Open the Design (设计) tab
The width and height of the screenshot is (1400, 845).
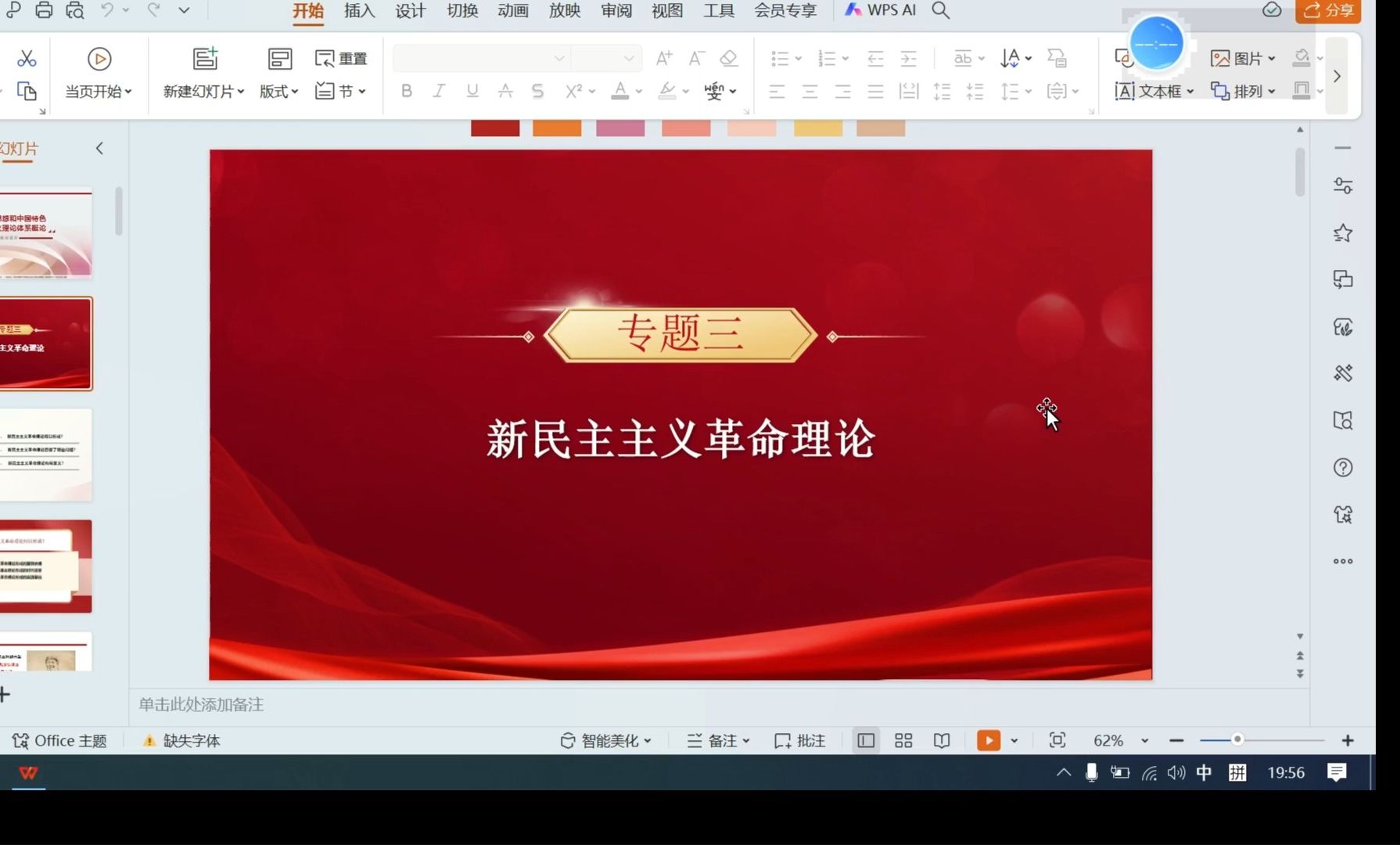pos(411,11)
